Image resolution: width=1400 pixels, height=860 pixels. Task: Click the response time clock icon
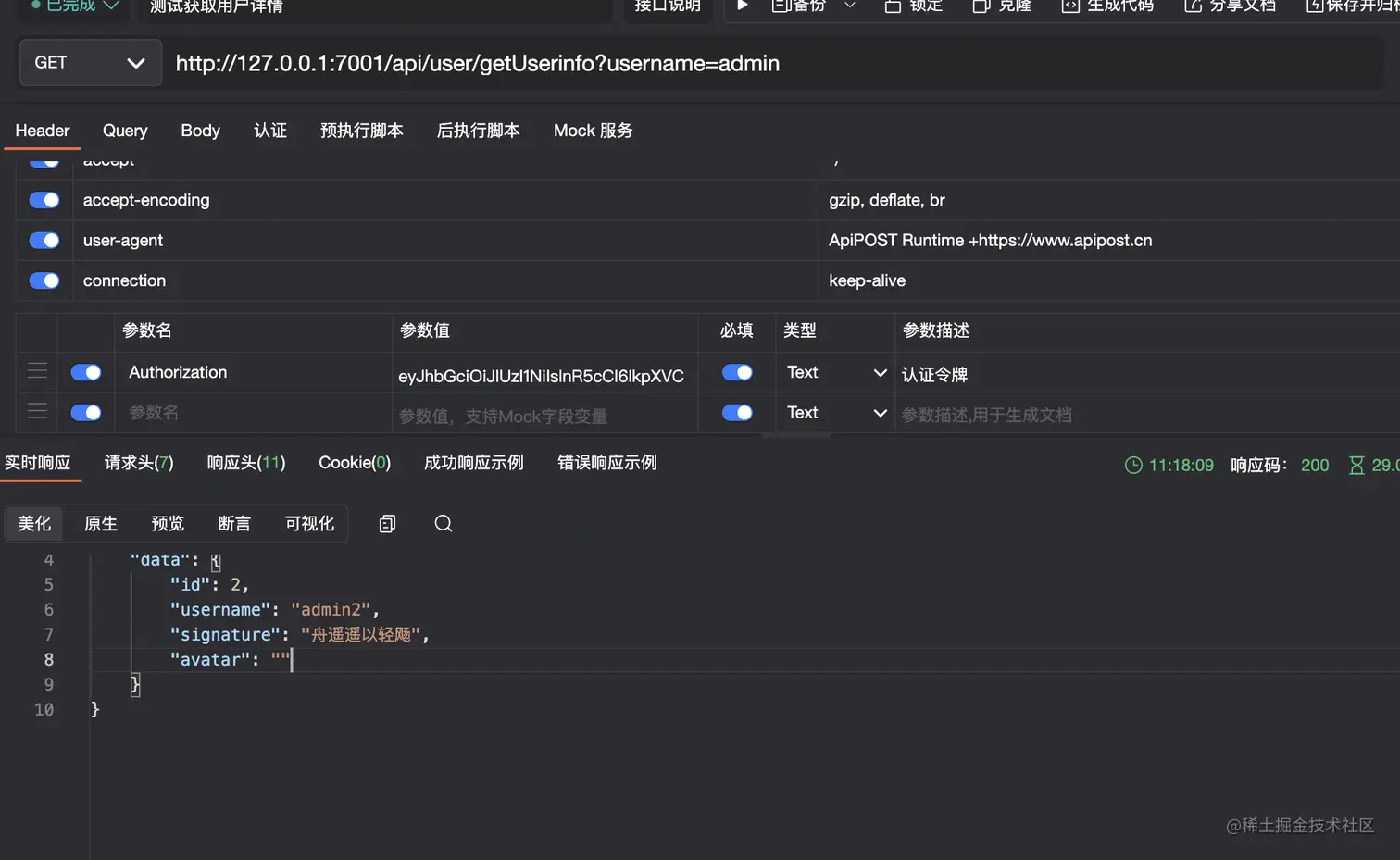[1133, 466]
